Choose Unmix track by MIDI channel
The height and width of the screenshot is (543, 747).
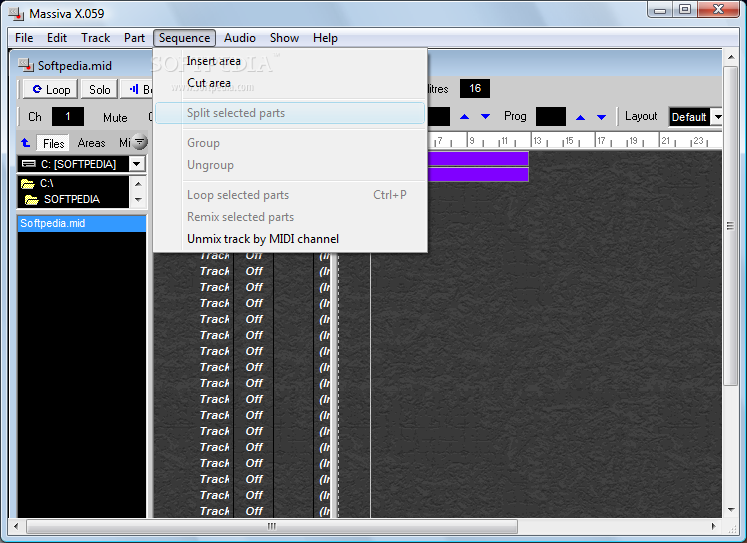click(x=290, y=239)
